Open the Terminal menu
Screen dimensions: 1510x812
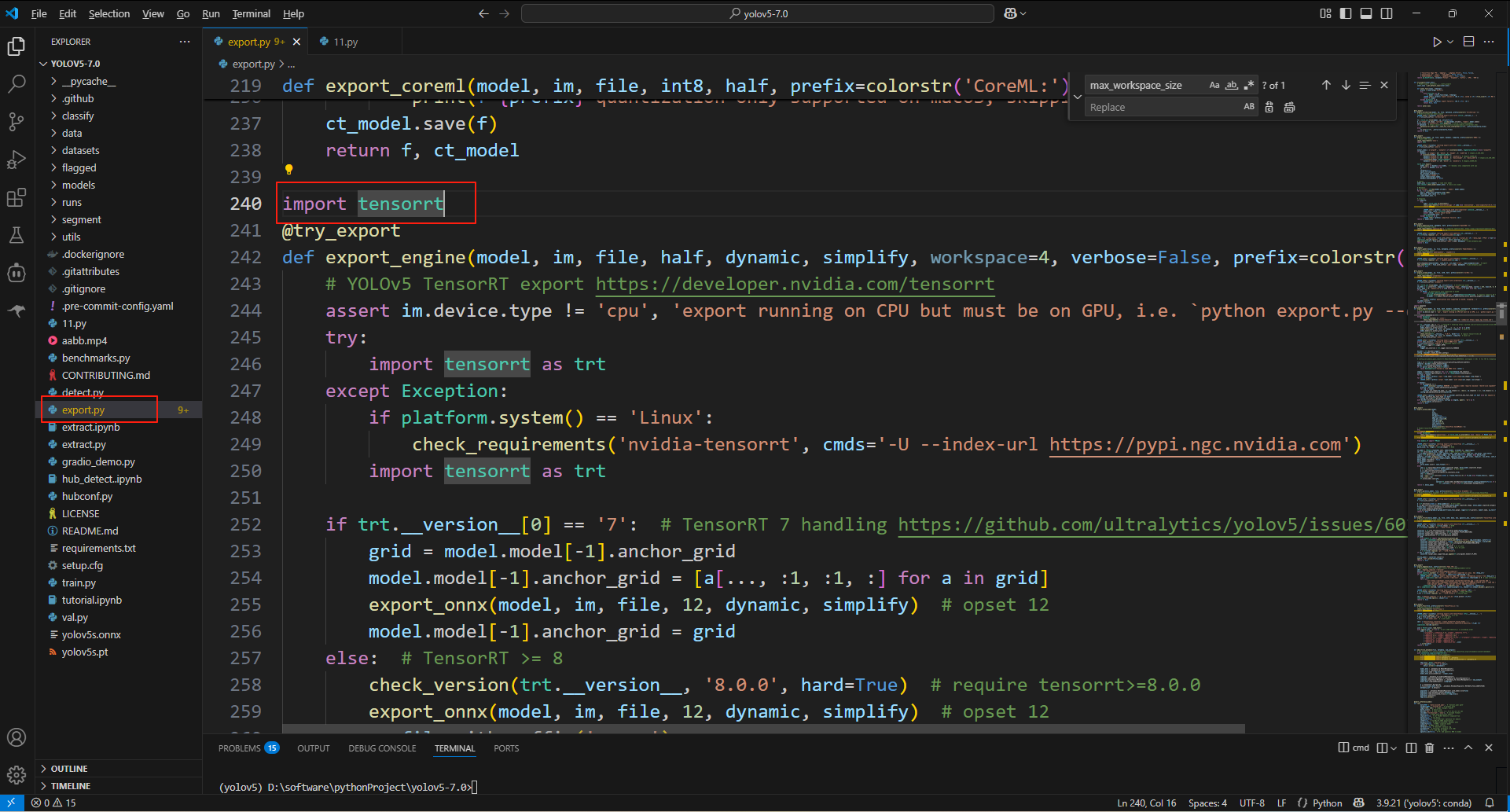pyautogui.click(x=251, y=13)
